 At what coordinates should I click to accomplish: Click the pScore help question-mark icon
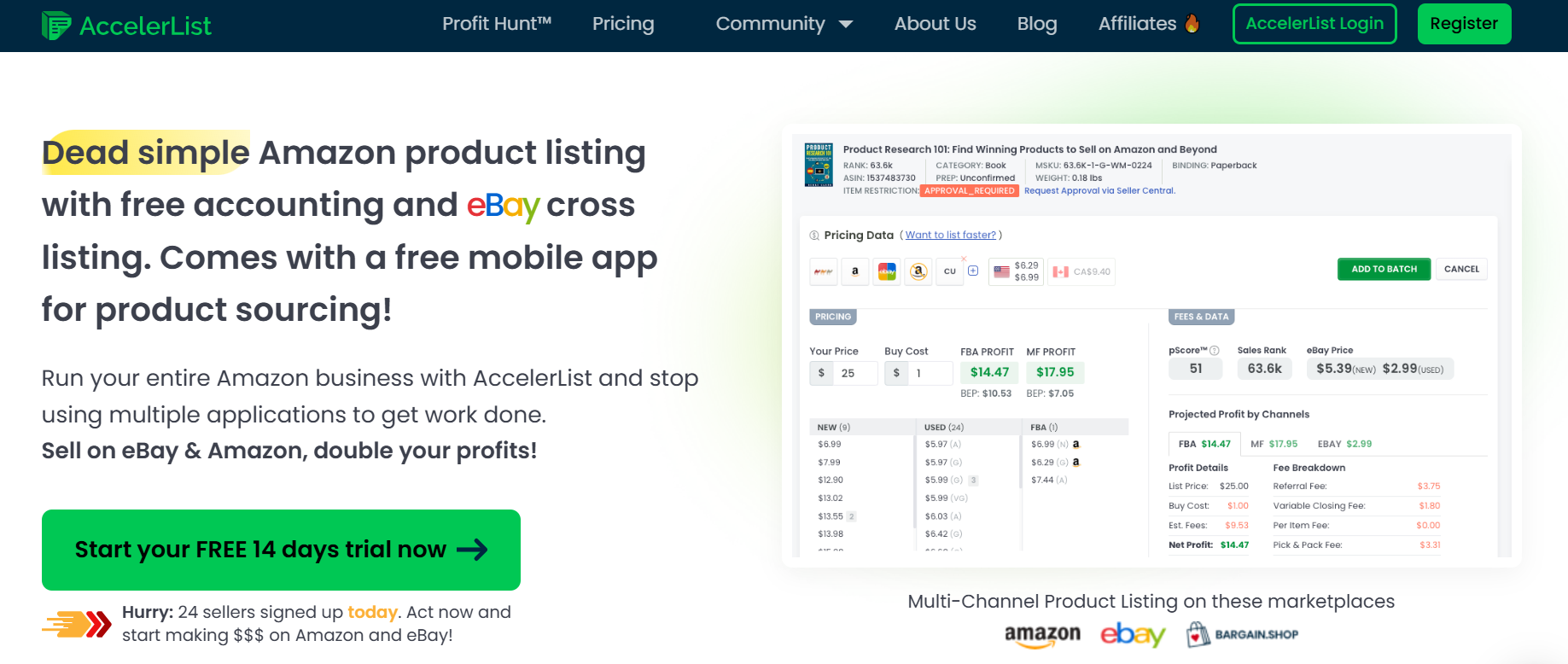pyautogui.click(x=1215, y=350)
